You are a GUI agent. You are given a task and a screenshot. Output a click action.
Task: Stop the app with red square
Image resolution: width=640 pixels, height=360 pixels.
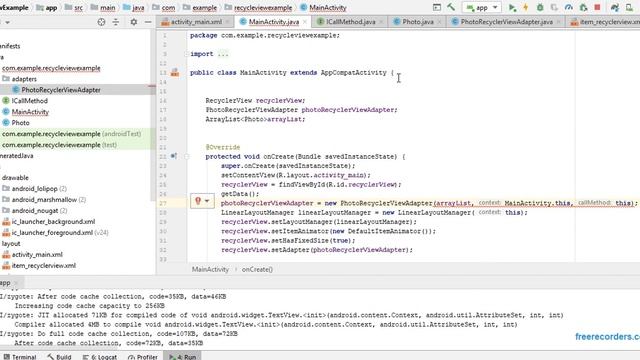[x=597, y=7]
